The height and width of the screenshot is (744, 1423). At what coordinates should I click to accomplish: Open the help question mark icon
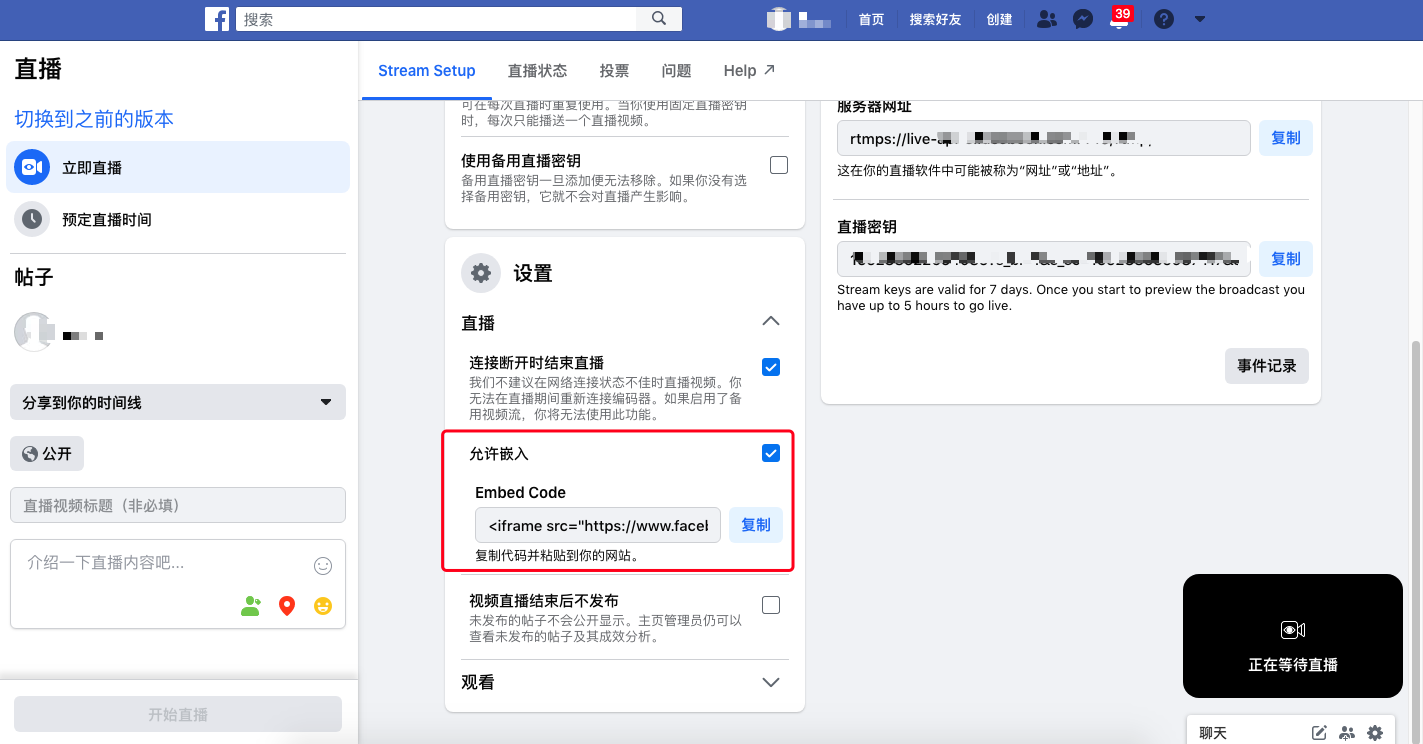click(x=1163, y=18)
